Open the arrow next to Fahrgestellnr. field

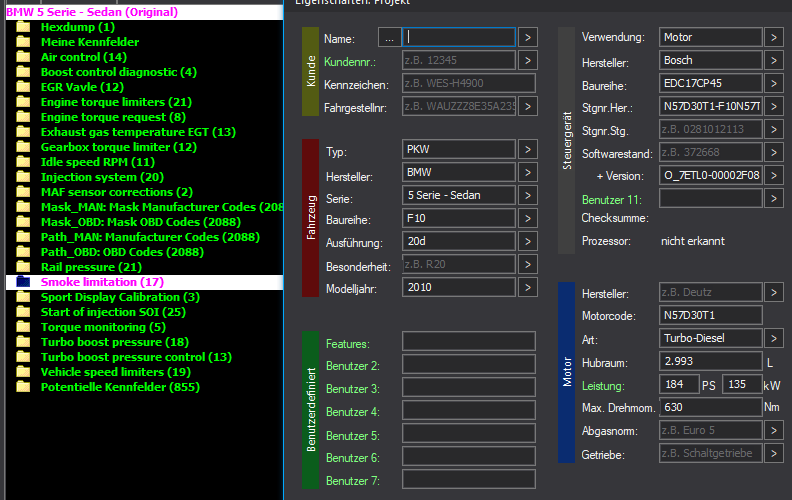(528, 107)
